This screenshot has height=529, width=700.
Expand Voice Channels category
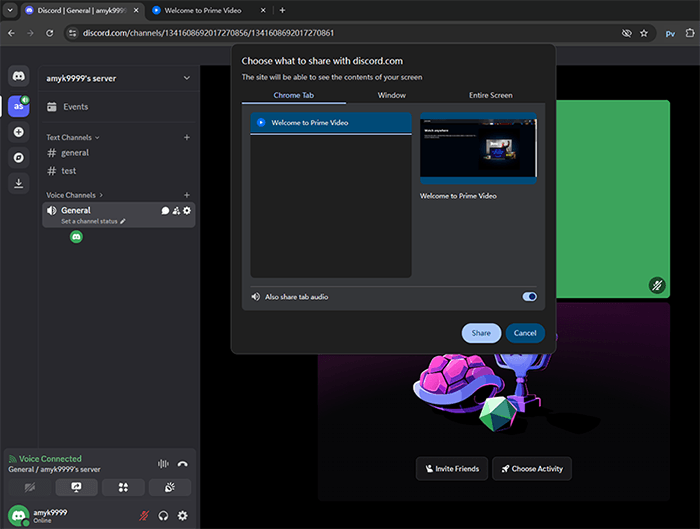coord(75,195)
